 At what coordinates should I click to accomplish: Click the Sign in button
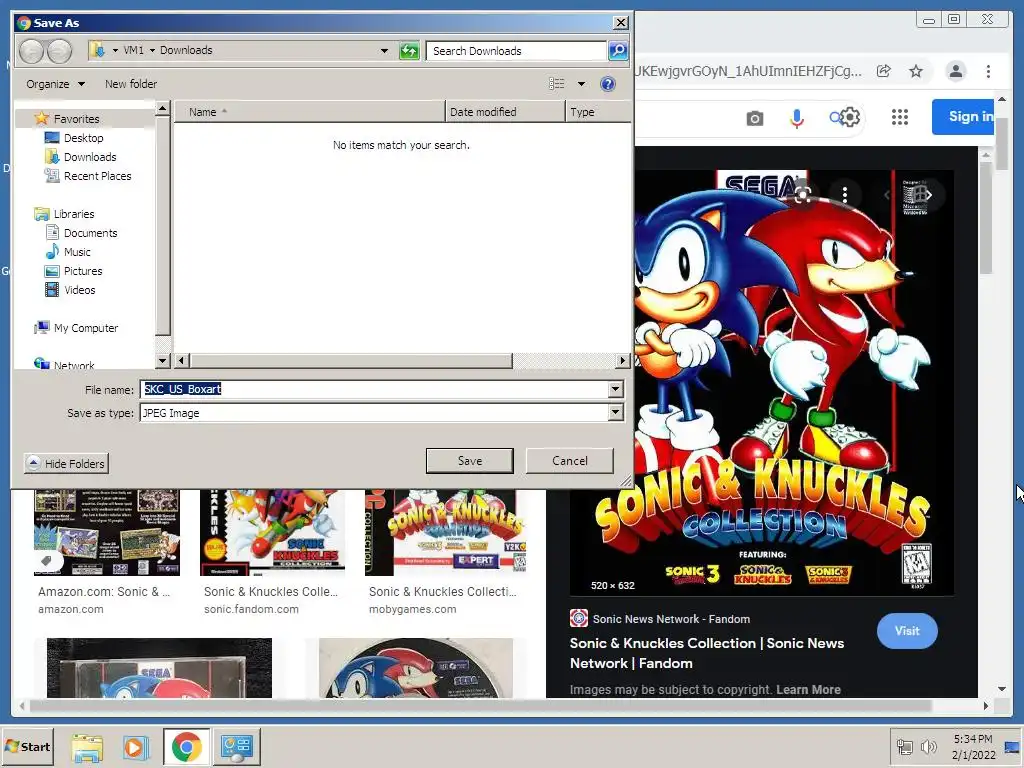tap(964, 117)
